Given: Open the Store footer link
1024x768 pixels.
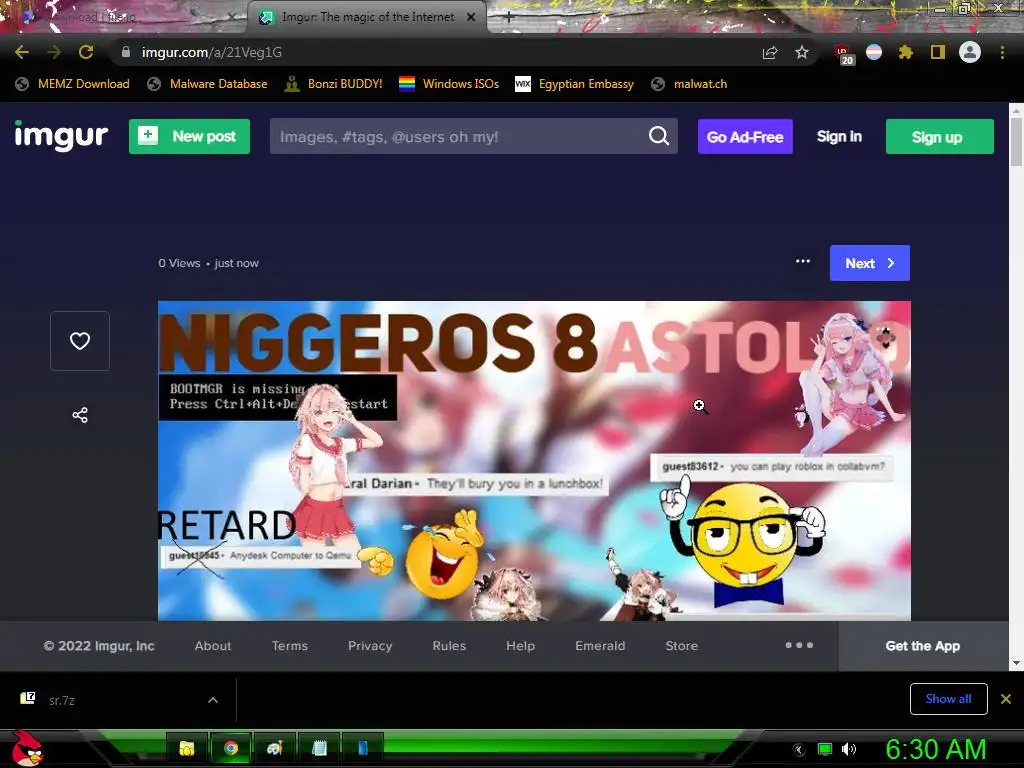Looking at the screenshot, I should (x=682, y=646).
